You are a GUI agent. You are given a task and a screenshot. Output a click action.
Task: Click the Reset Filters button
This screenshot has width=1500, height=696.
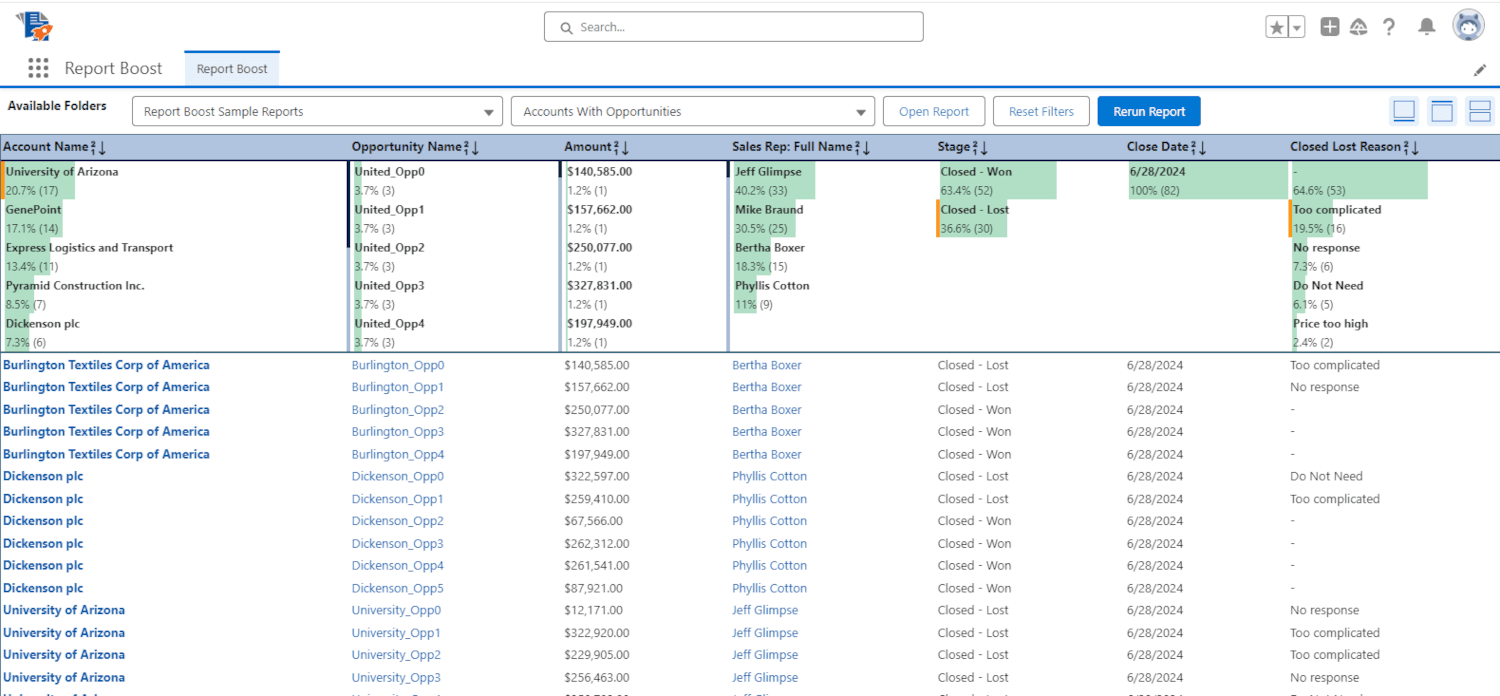1041,111
